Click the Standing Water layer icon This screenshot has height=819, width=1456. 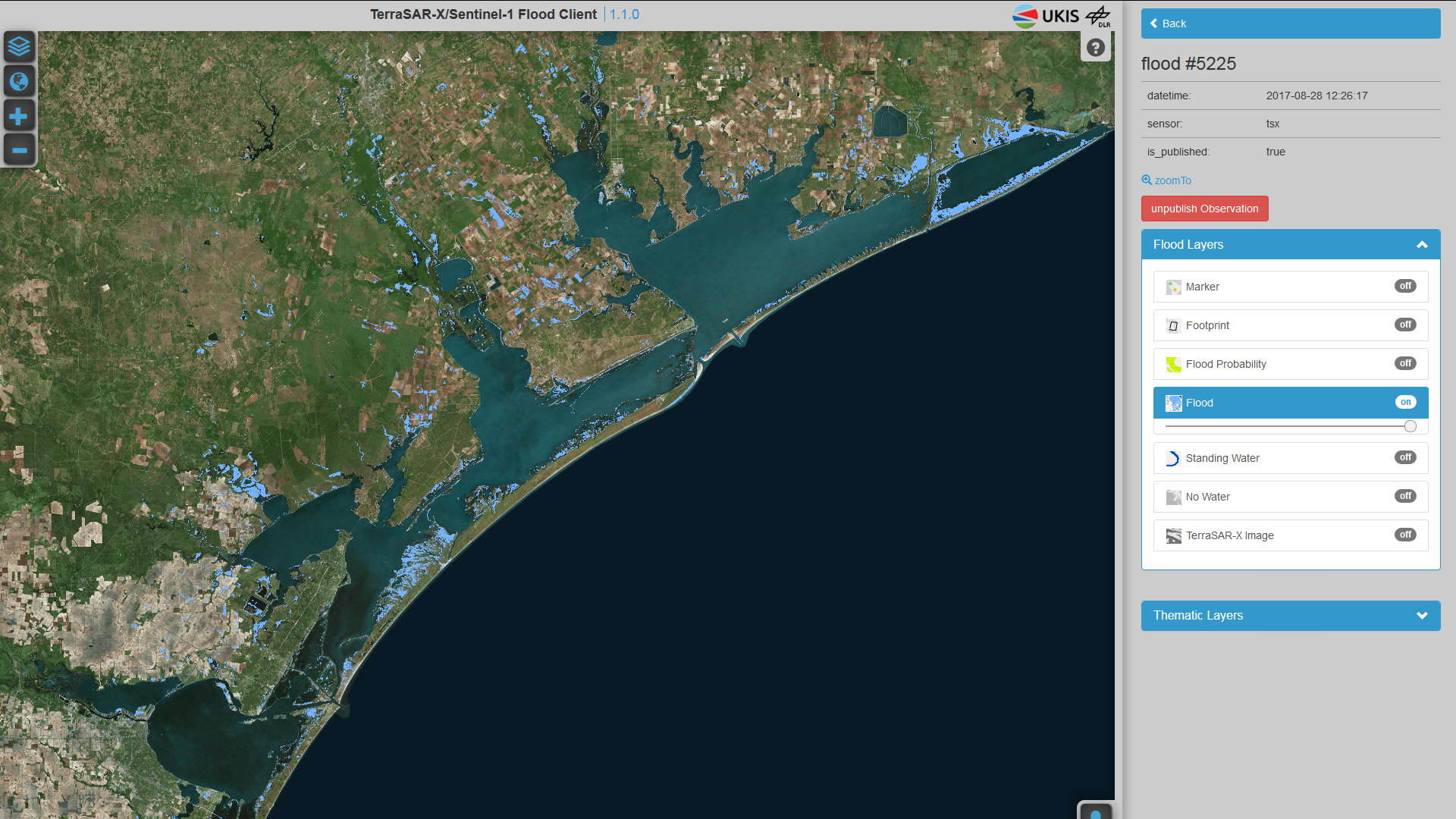[x=1173, y=459]
